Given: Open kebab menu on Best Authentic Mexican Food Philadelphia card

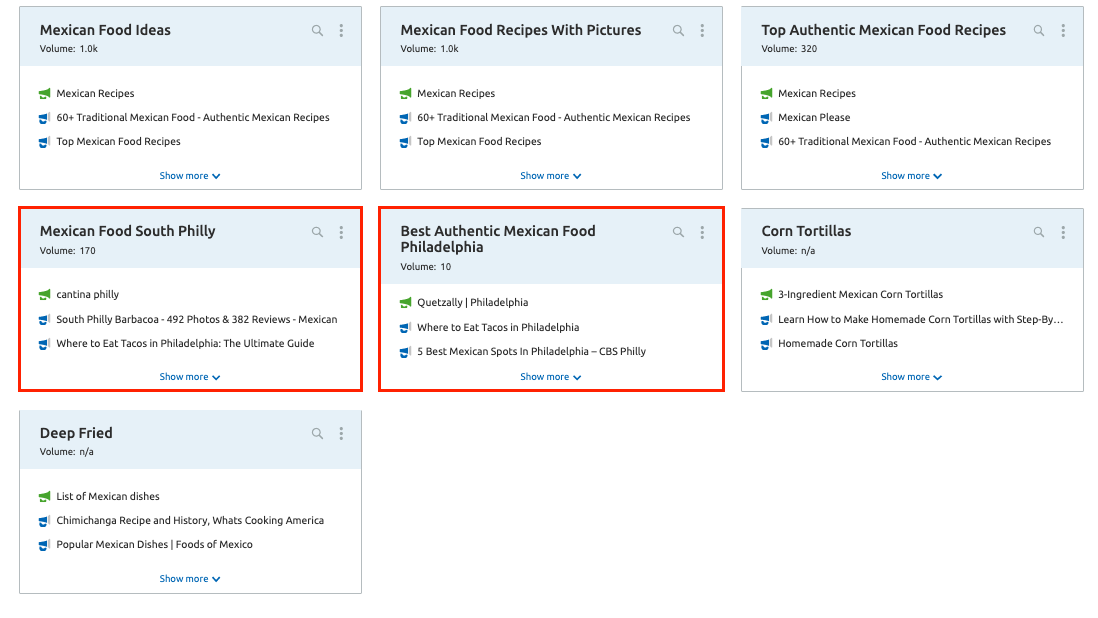Looking at the screenshot, I should 702,232.
